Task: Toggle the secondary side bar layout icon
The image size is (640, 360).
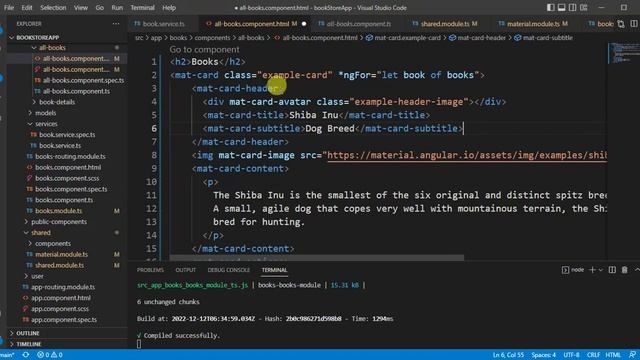Action: (x=573, y=7)
